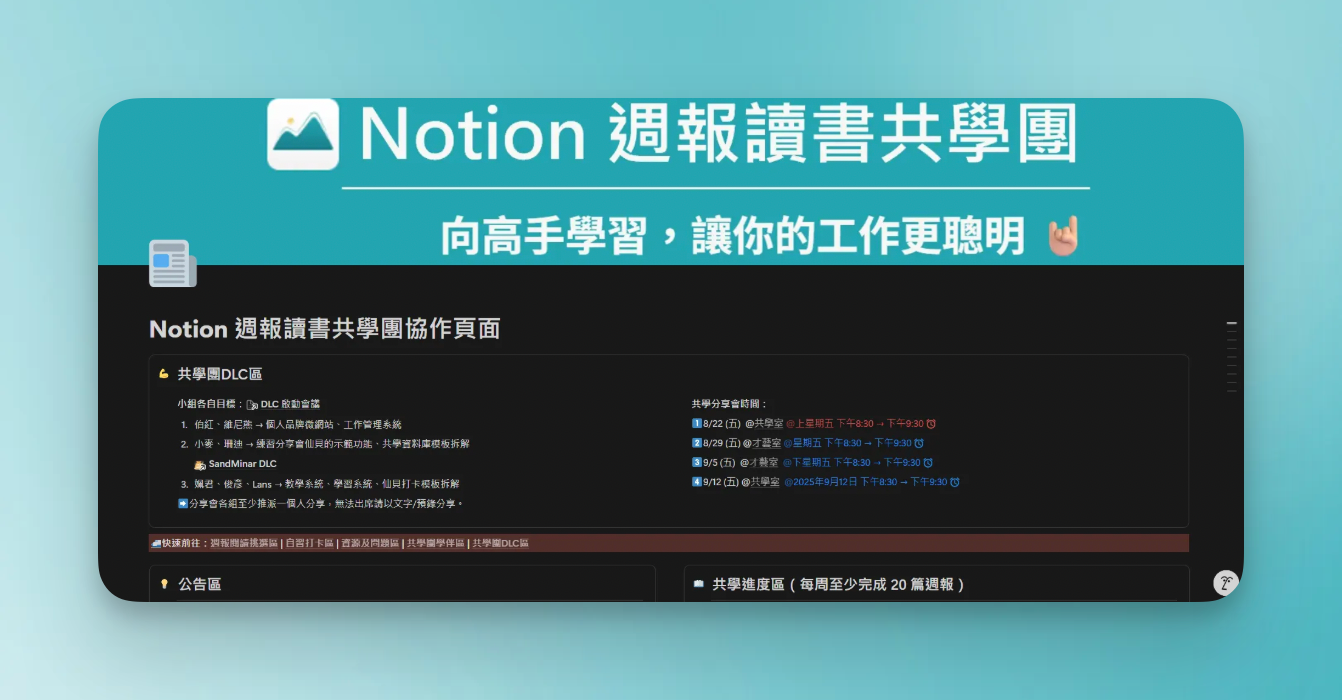Viewport: 1342px width, 700px height.
Task: Click the alarm clock icon on 9/5 reminder
Action: (x=928, y=463)
